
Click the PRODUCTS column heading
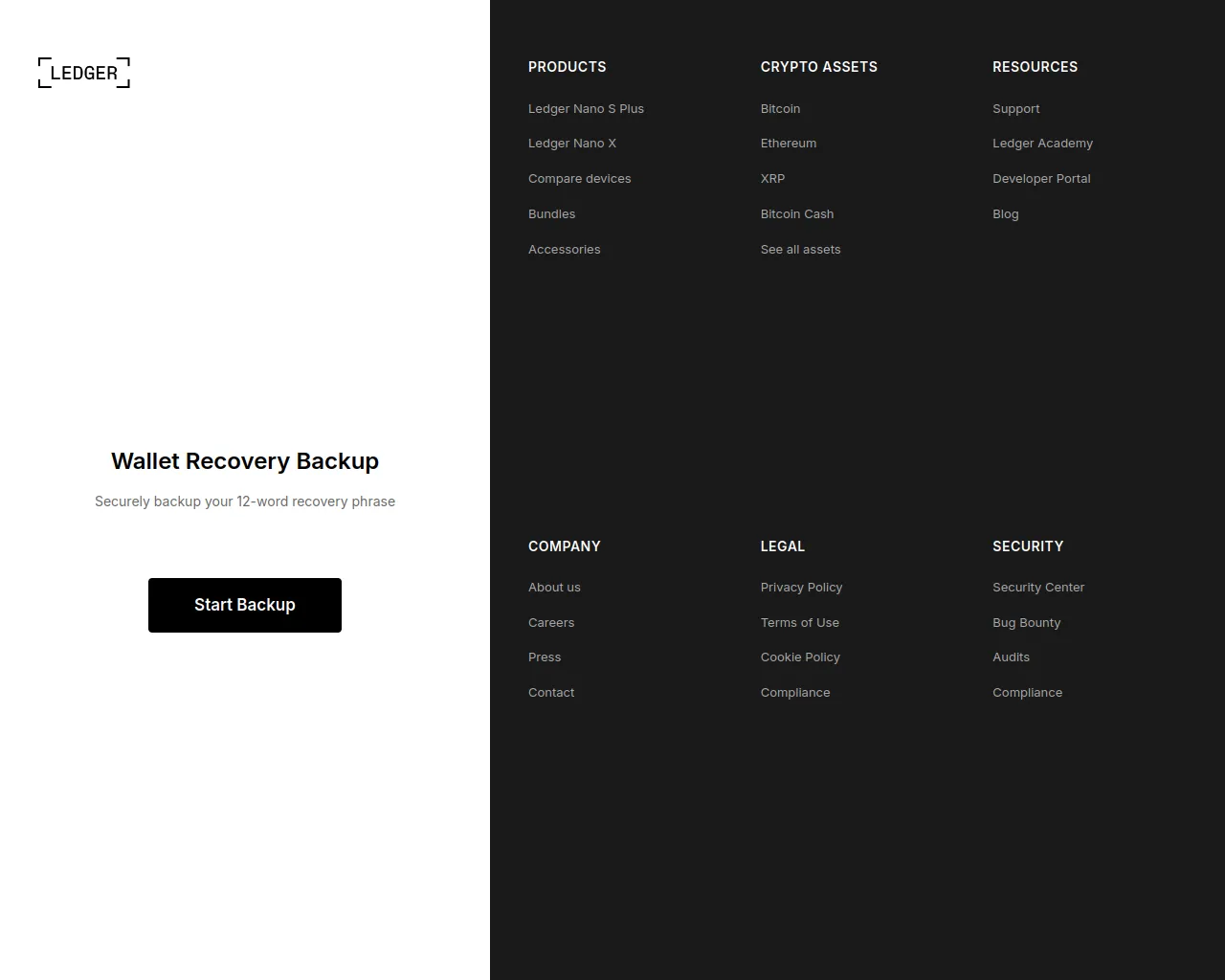567,67
